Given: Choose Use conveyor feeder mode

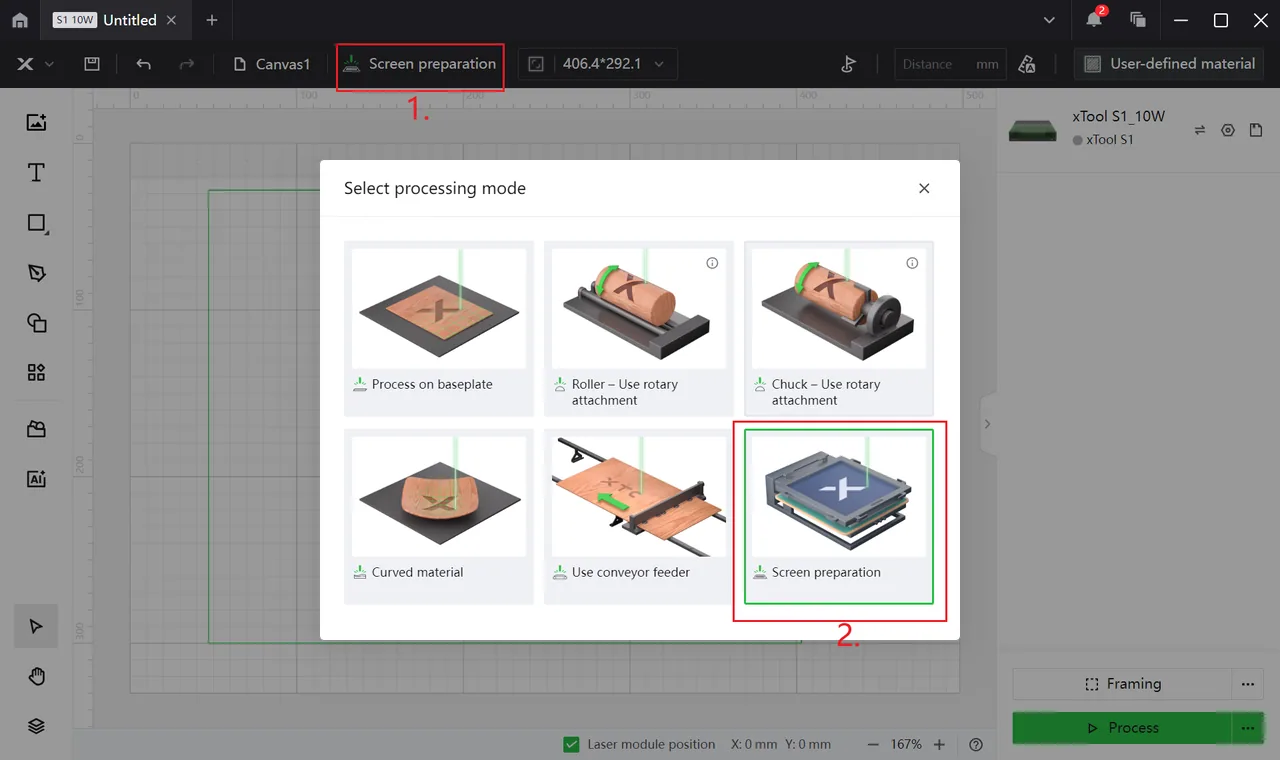Looking at the screenshot, I should (639, 516).
